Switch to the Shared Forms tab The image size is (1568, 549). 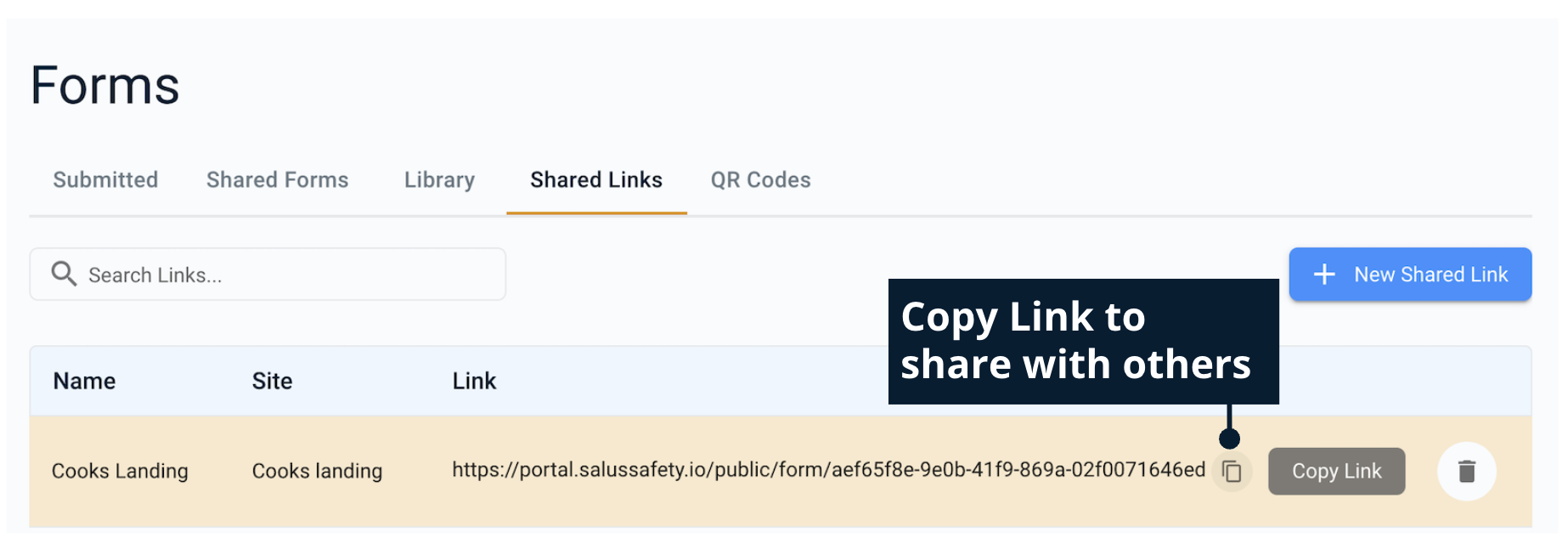click(277, 179)
